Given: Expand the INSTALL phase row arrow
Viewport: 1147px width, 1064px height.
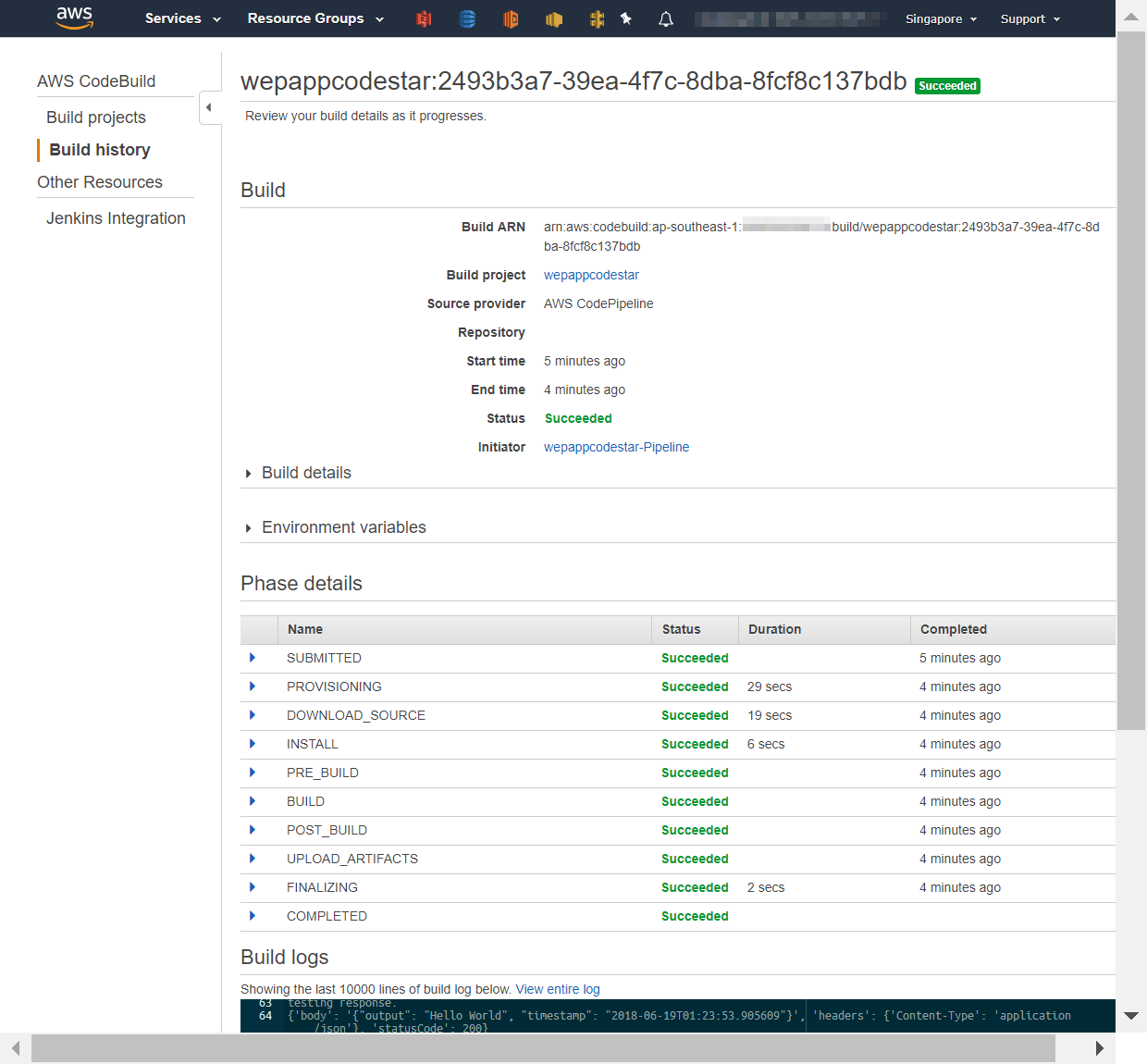Looking at the screenshot, I should click(x=253, y=744).
